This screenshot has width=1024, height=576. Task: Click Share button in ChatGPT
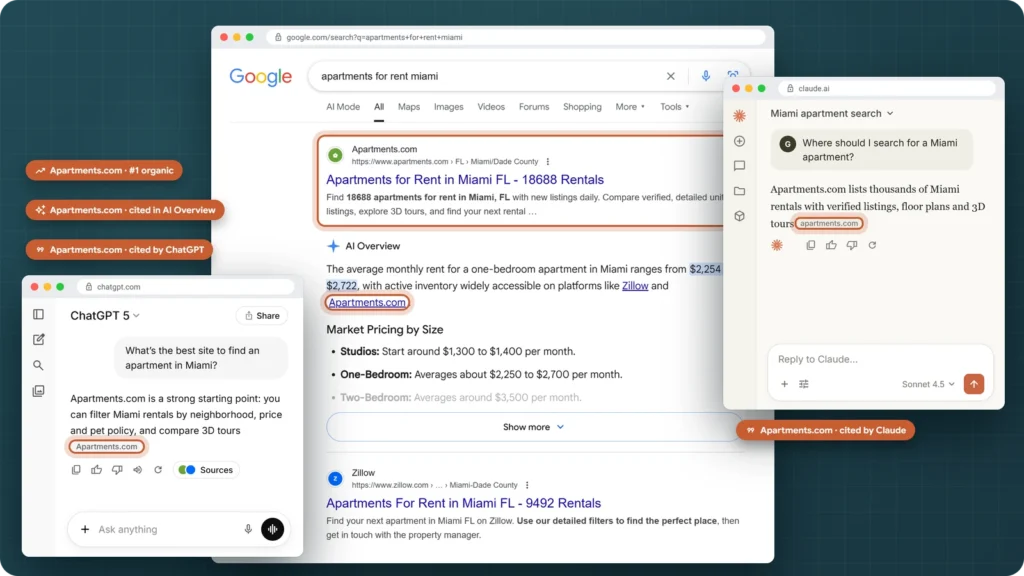(263, 315)
